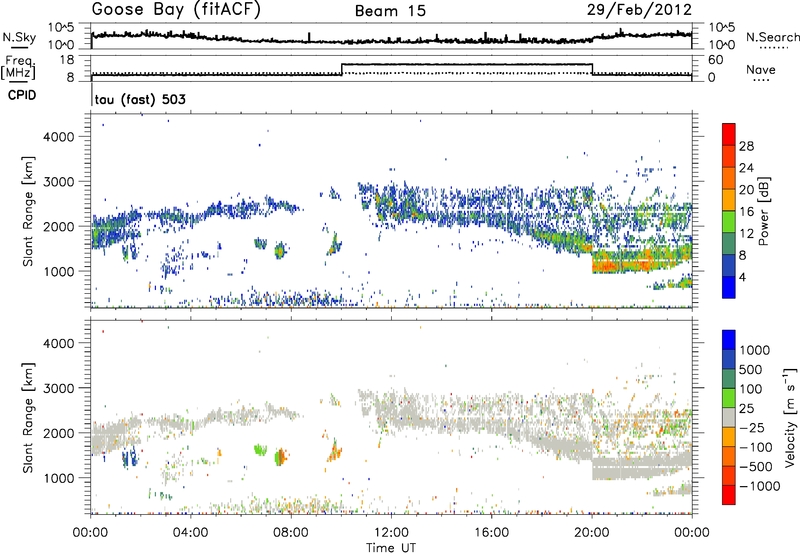
Task: Click the '12:00' time tick label
Action: click(391, 533)
